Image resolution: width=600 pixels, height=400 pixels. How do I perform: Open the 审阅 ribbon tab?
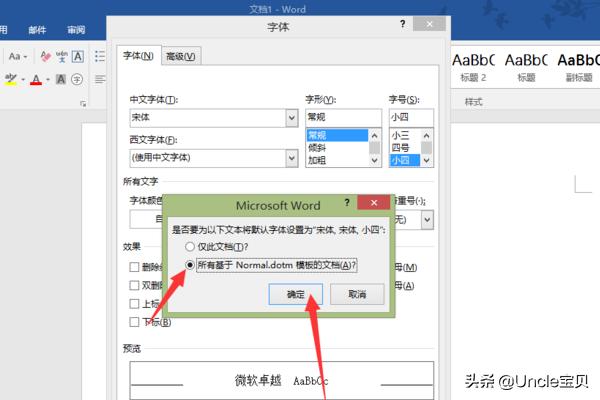pyautogui.click(x=76, y=30)
